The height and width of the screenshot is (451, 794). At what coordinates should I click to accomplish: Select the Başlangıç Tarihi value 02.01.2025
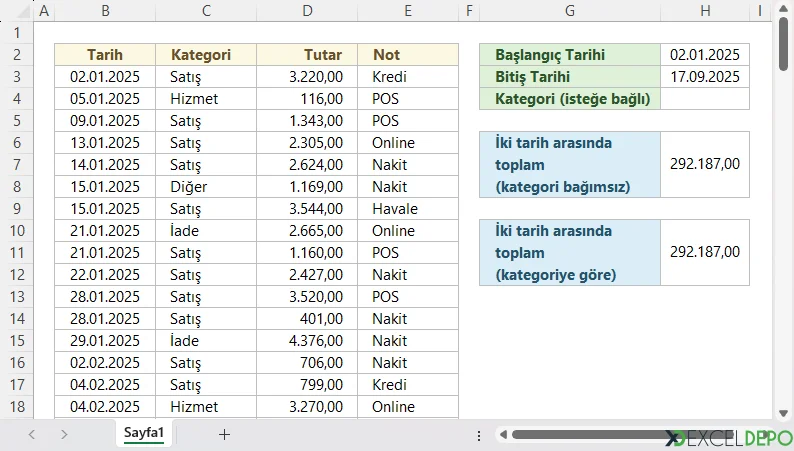coord(704,55)
